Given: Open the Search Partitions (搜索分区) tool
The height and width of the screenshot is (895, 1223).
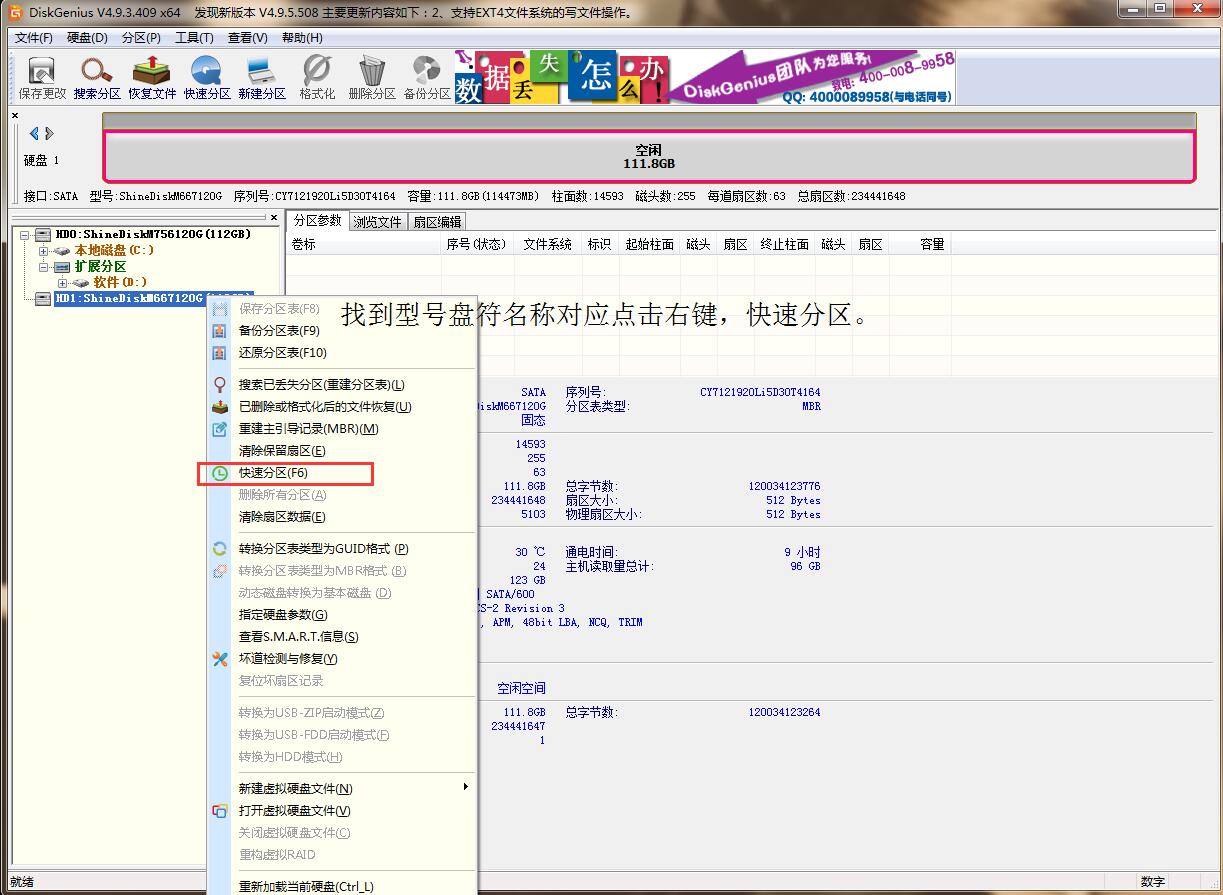Looking at the screenshot, I should point(97,77).
